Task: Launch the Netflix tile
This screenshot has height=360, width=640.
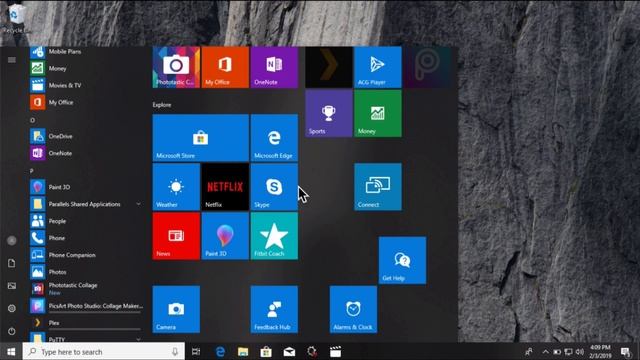Action: click(x=225, y=187)
